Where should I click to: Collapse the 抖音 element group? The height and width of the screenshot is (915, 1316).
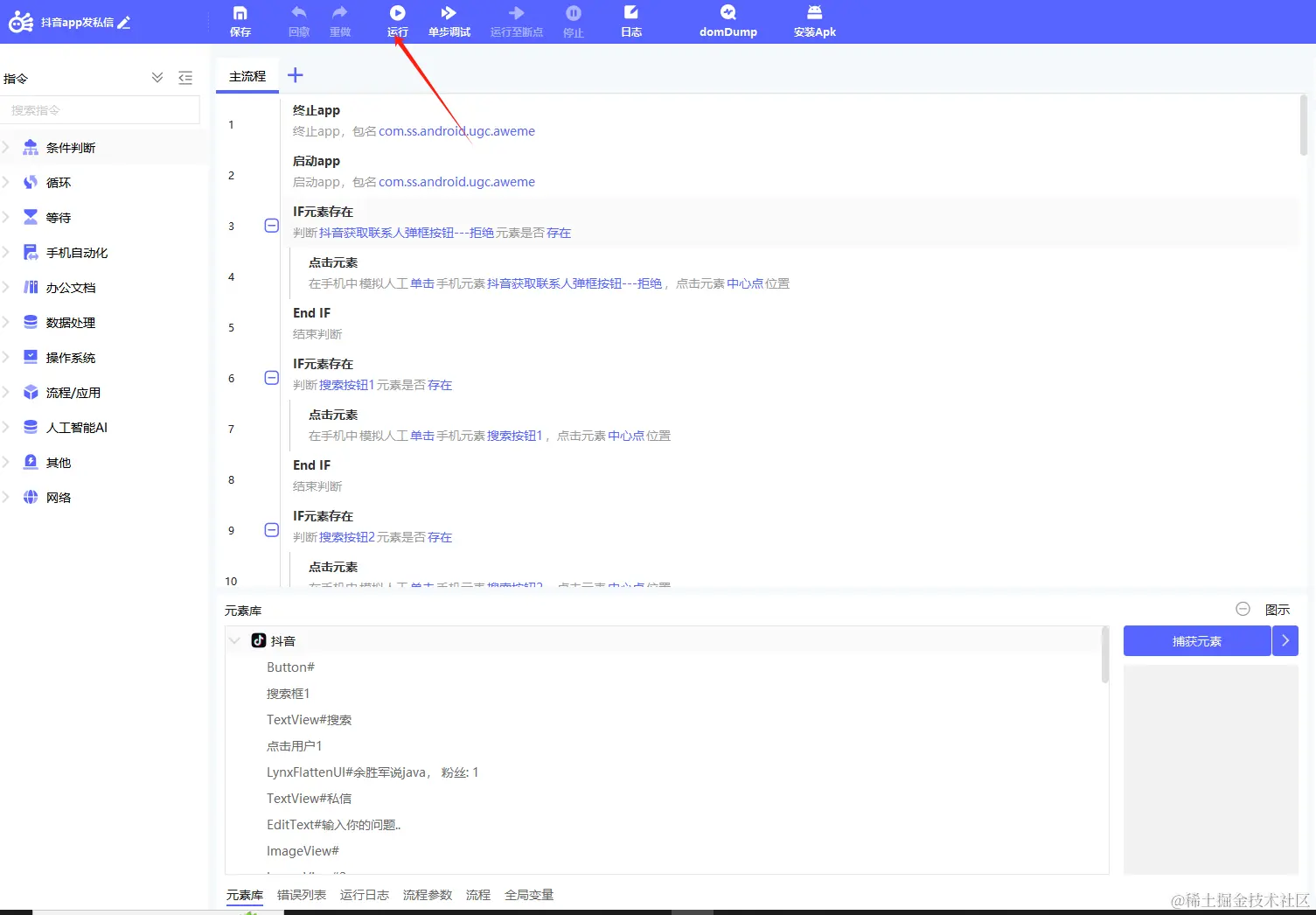pos(234,640)
